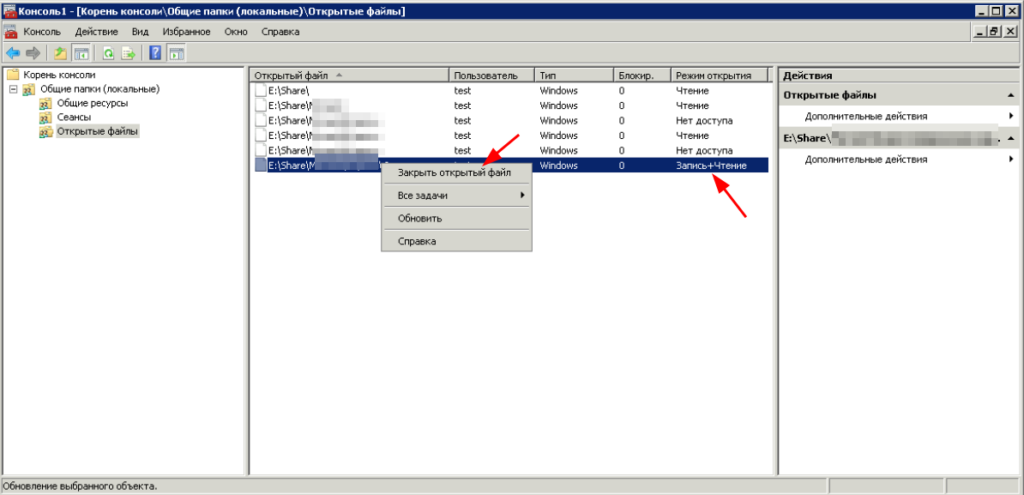
Task: Click the console icon in title bar
Action: pos(9,11)
